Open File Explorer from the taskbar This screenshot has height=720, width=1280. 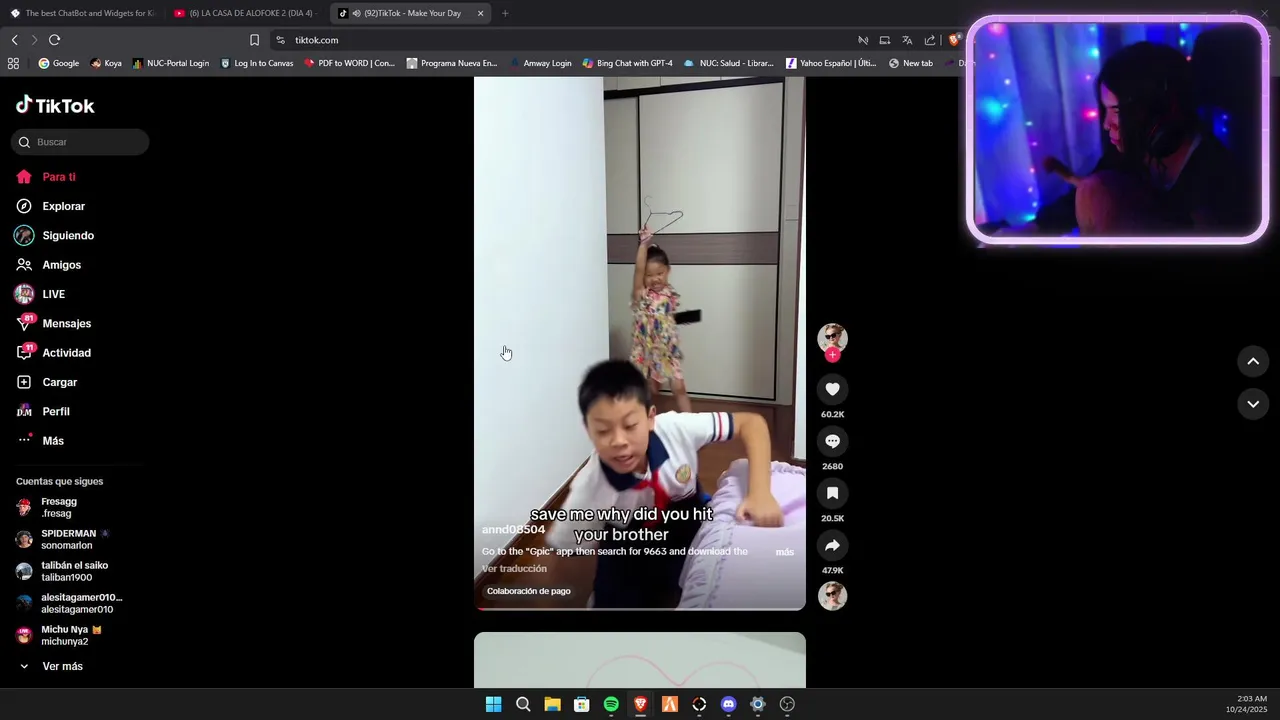(x=552, y=704)
